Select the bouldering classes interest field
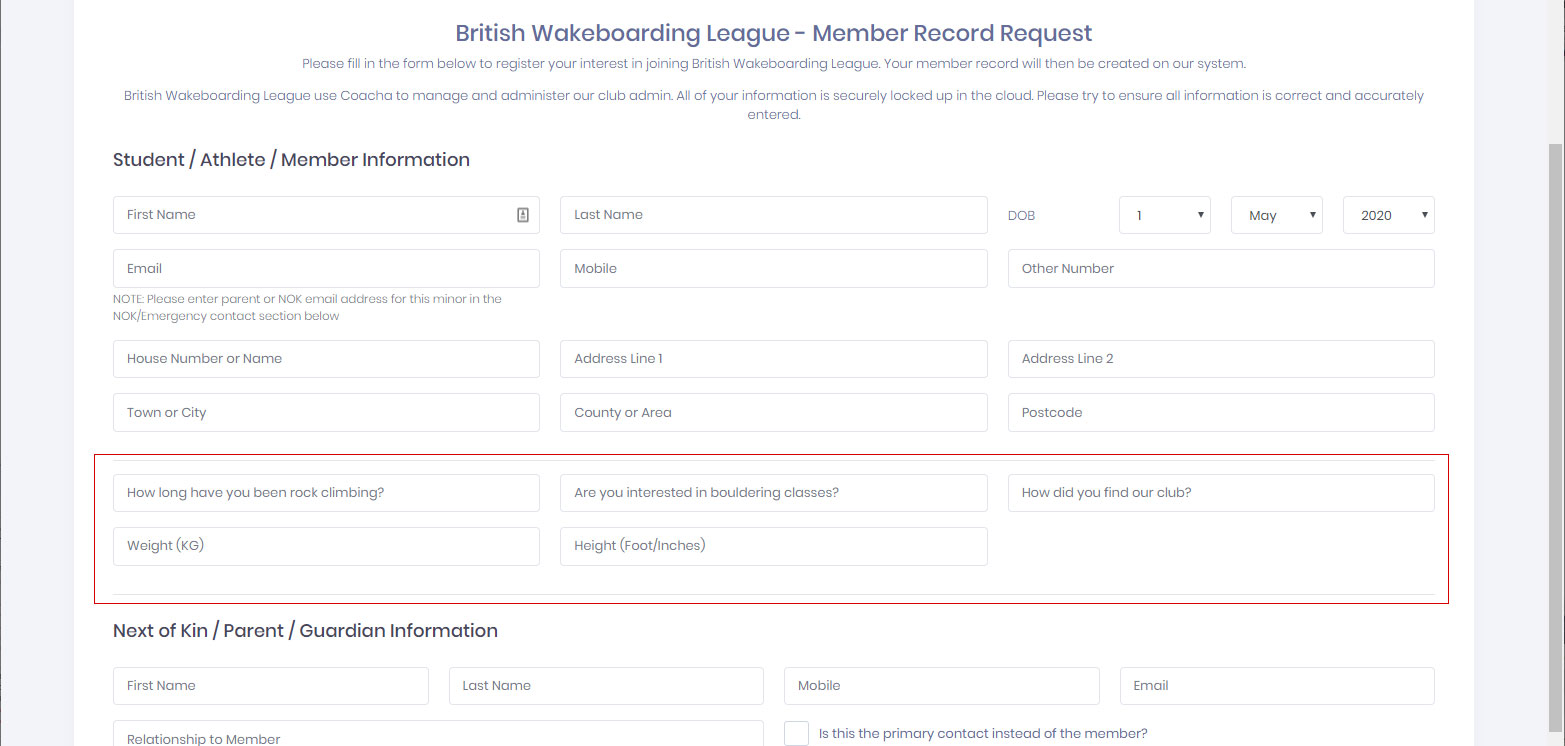This screenshot has height=746, width=1565. 773,493
